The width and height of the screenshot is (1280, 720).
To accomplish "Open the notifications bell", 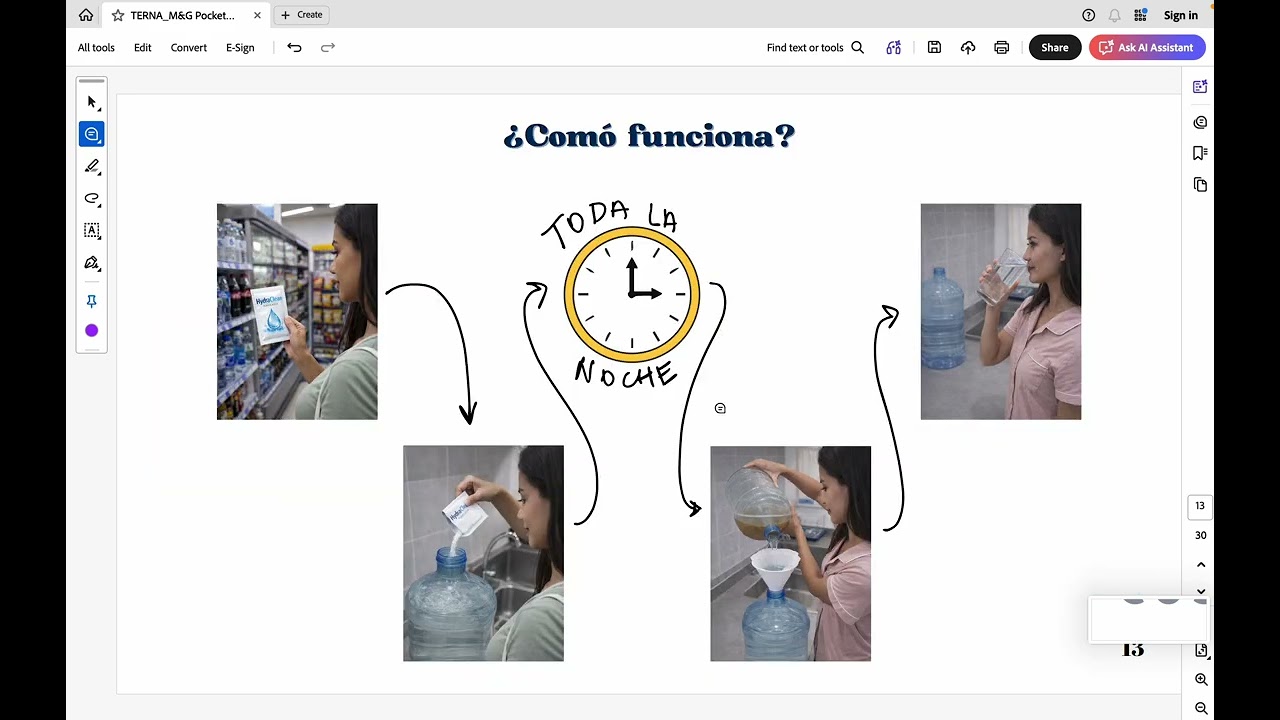I will point(1114,15).
